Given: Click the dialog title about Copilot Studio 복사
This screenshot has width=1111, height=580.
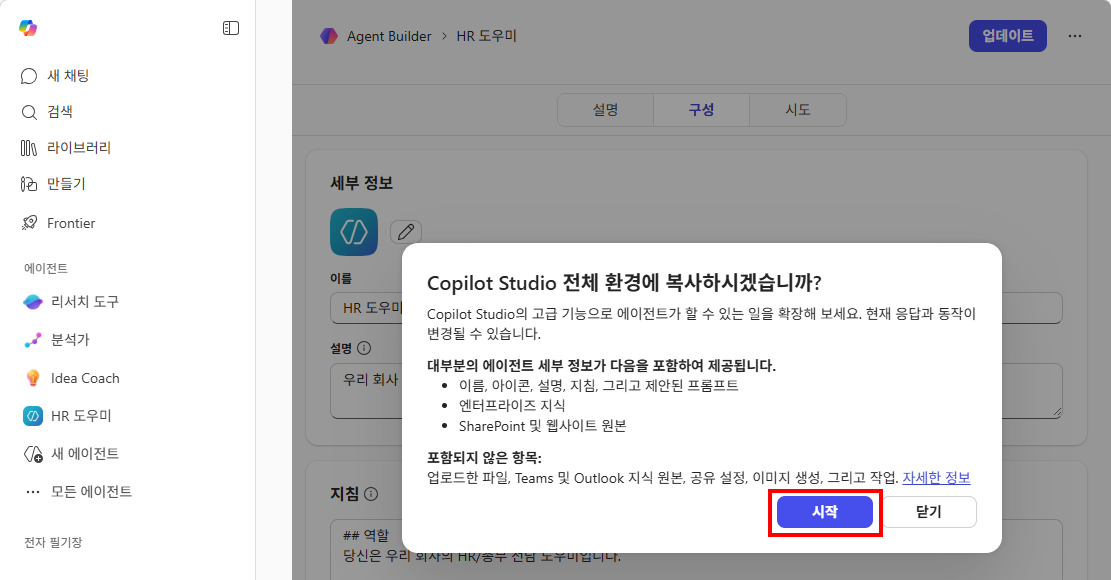Looking at the screenshot, I should 624,283.
